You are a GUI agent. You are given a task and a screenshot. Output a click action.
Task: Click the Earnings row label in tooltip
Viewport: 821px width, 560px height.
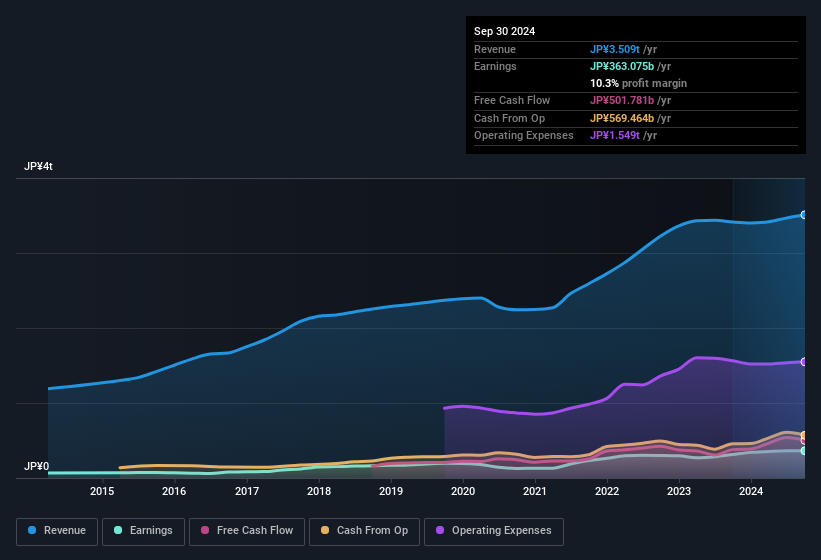point(495,66)
